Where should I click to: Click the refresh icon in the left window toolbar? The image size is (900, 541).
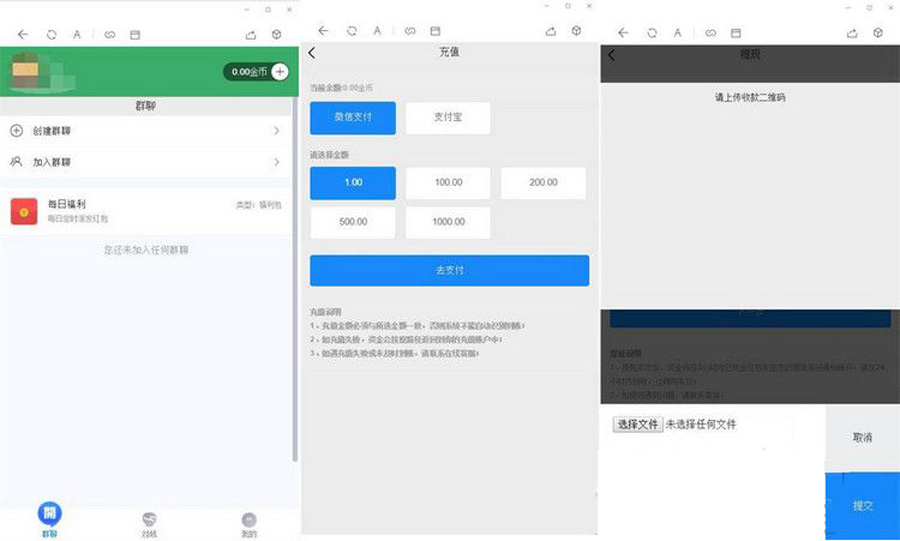51,34
